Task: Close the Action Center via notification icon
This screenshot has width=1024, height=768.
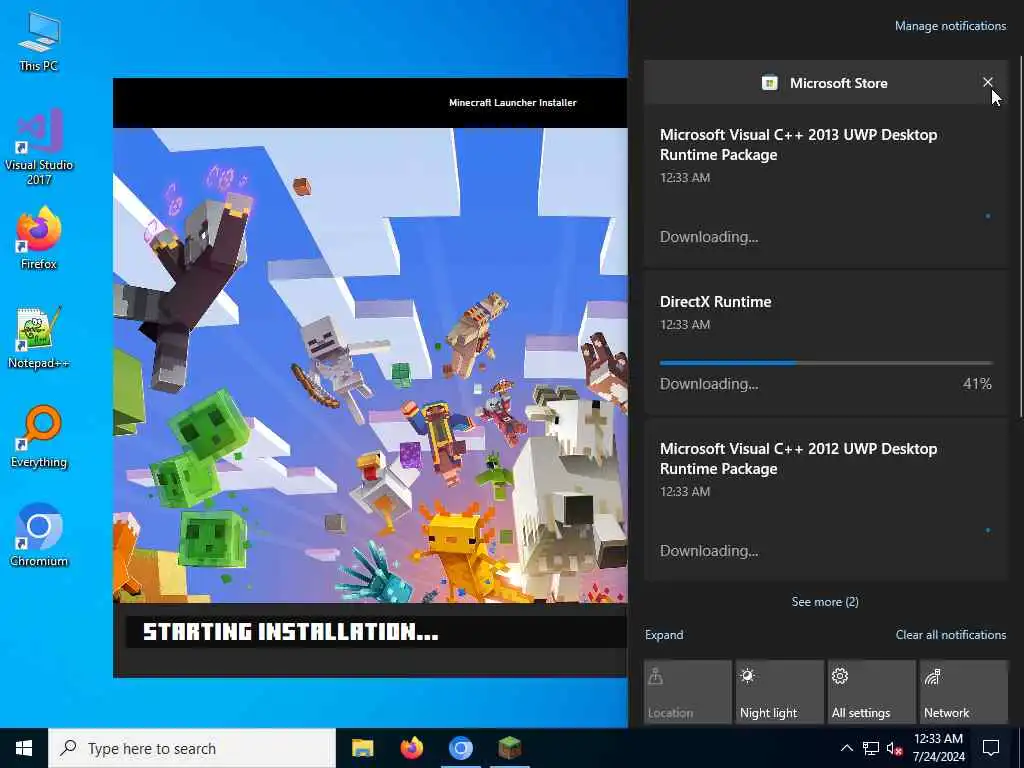Action: point(991,748)
